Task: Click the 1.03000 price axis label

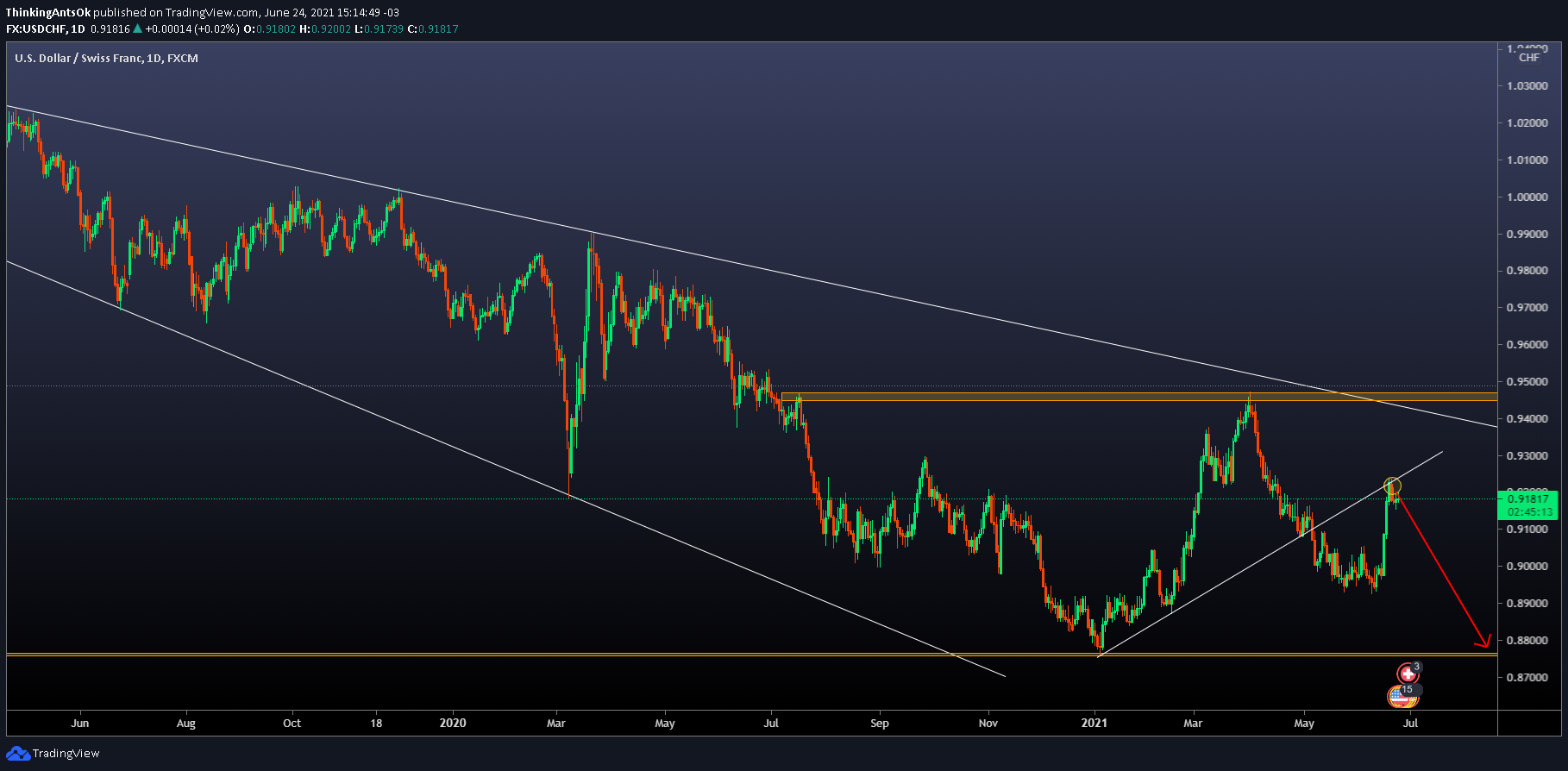Action: click(1527, 86)
